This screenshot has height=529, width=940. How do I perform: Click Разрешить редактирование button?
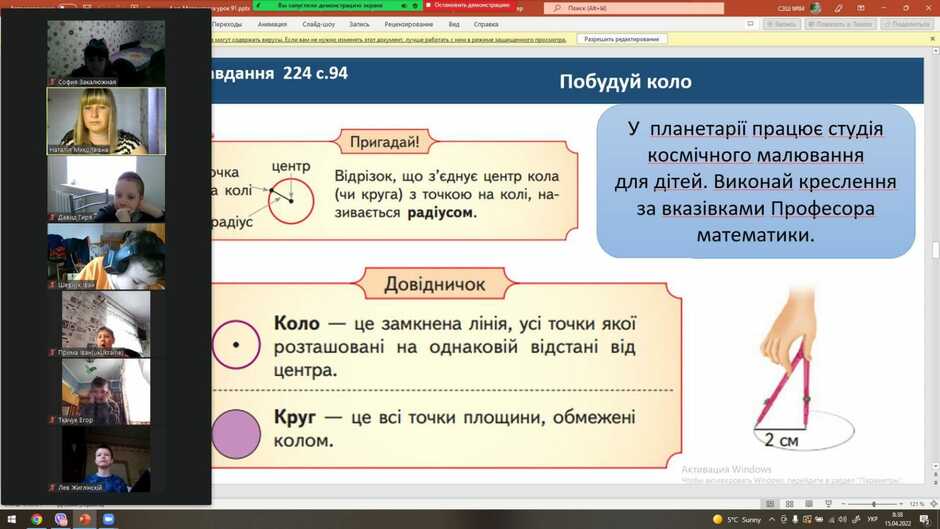point(622,39)
